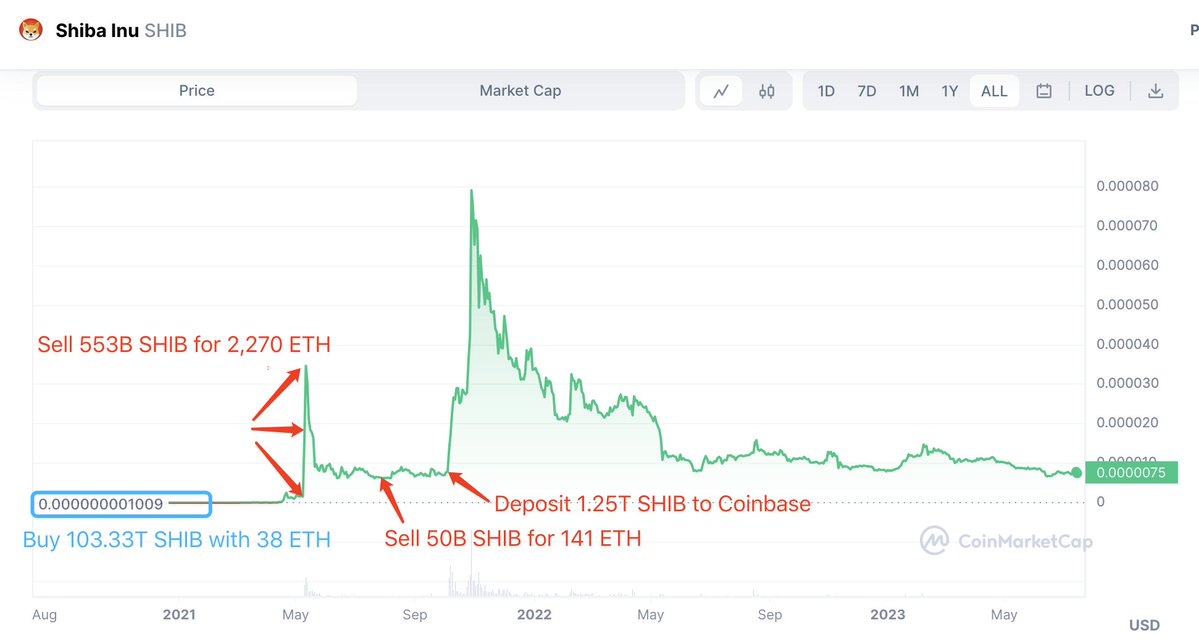
Task: Open the calendar date range picker
Action: (x=1044, y=91)
